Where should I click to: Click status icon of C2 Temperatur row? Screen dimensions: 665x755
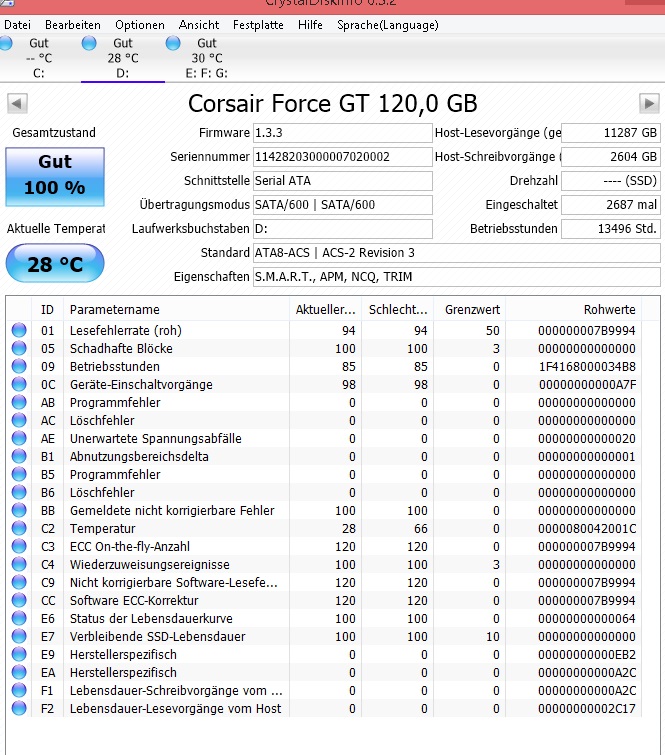click(19, 528)
